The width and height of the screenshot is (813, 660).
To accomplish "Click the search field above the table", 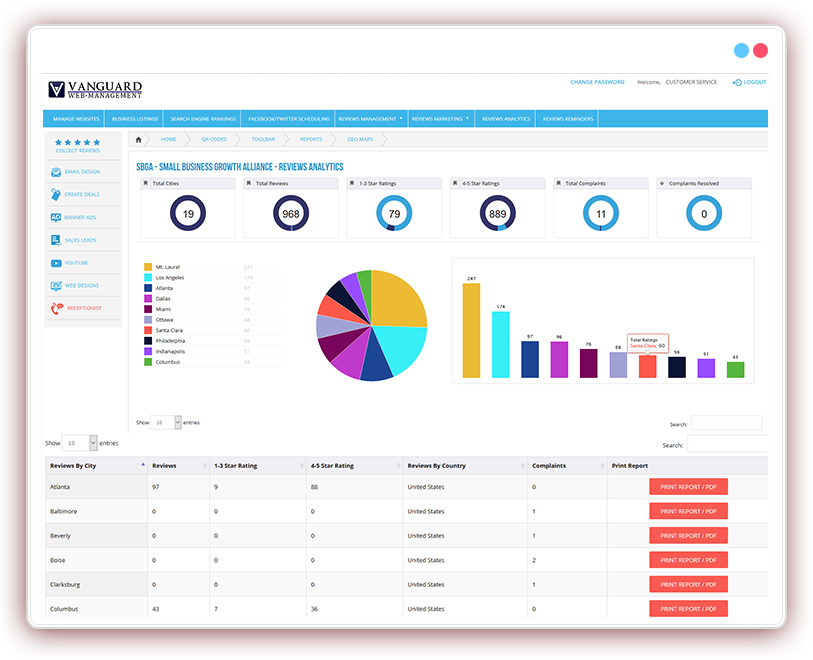I will 727,444.
